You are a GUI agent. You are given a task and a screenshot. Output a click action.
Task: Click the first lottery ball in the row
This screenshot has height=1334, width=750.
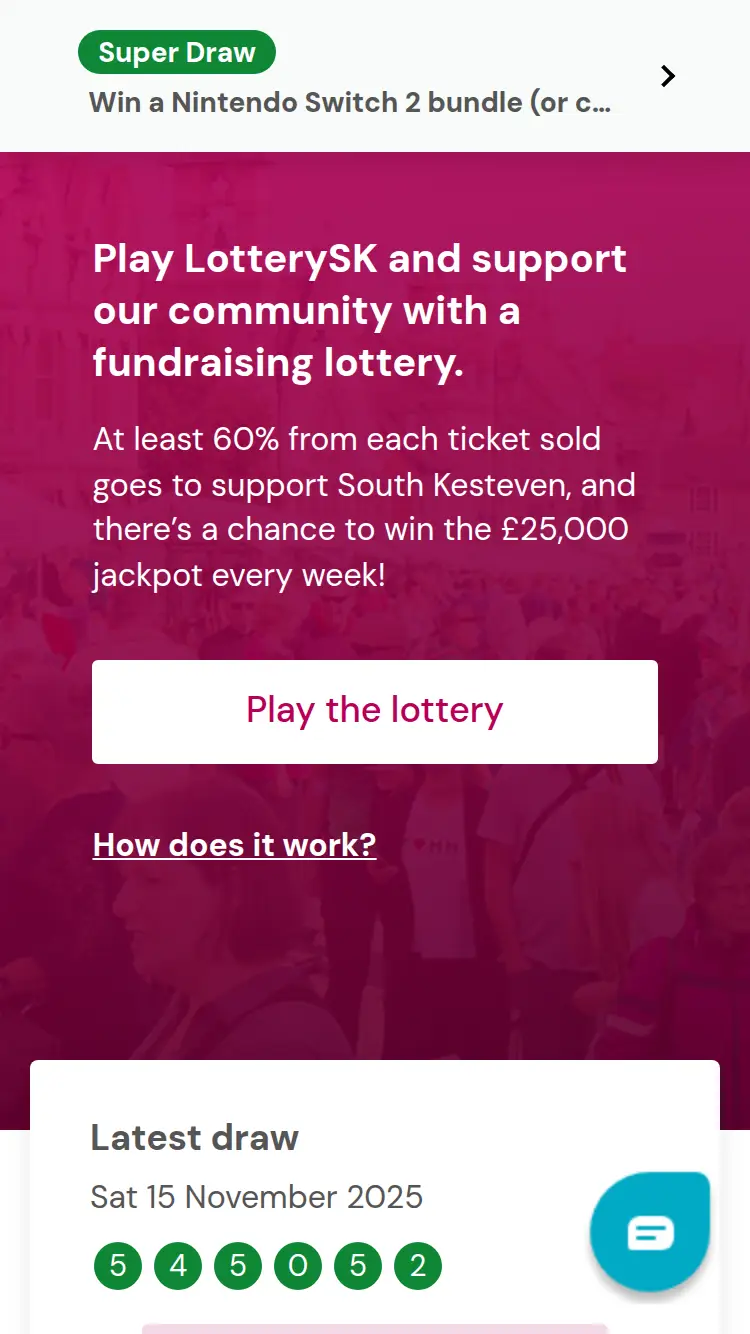pyautogui.click(x=118, y=1266)
